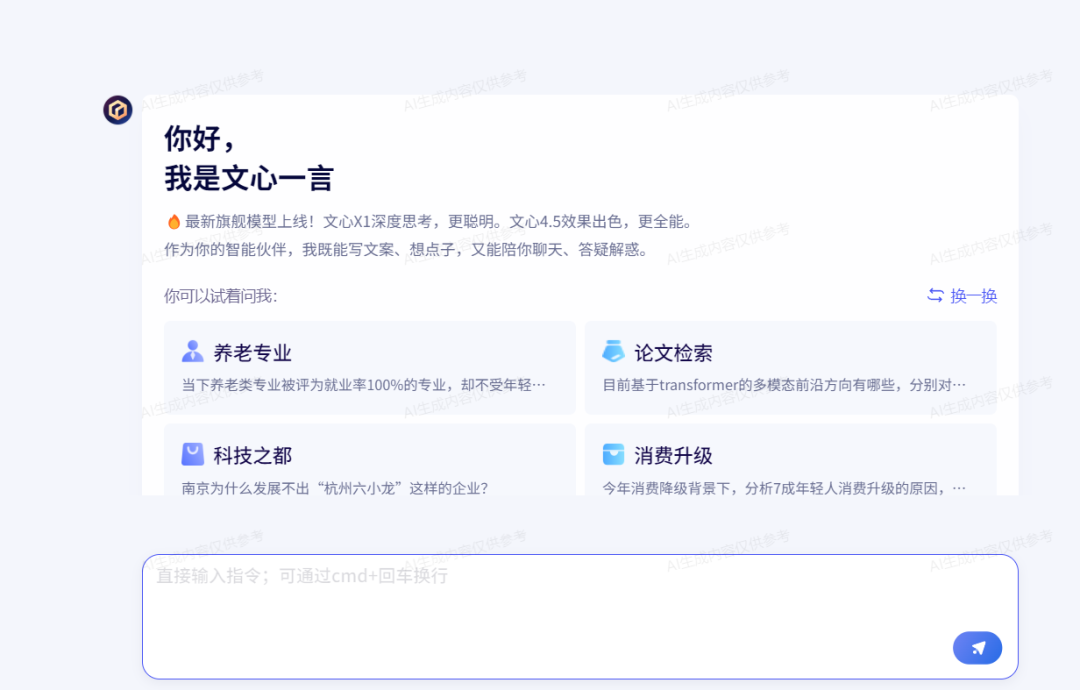Viewport: 1080px width, 690px height.
Task: Click the transformer多模态前沿方向 prompt text
Action: (784, 385)
